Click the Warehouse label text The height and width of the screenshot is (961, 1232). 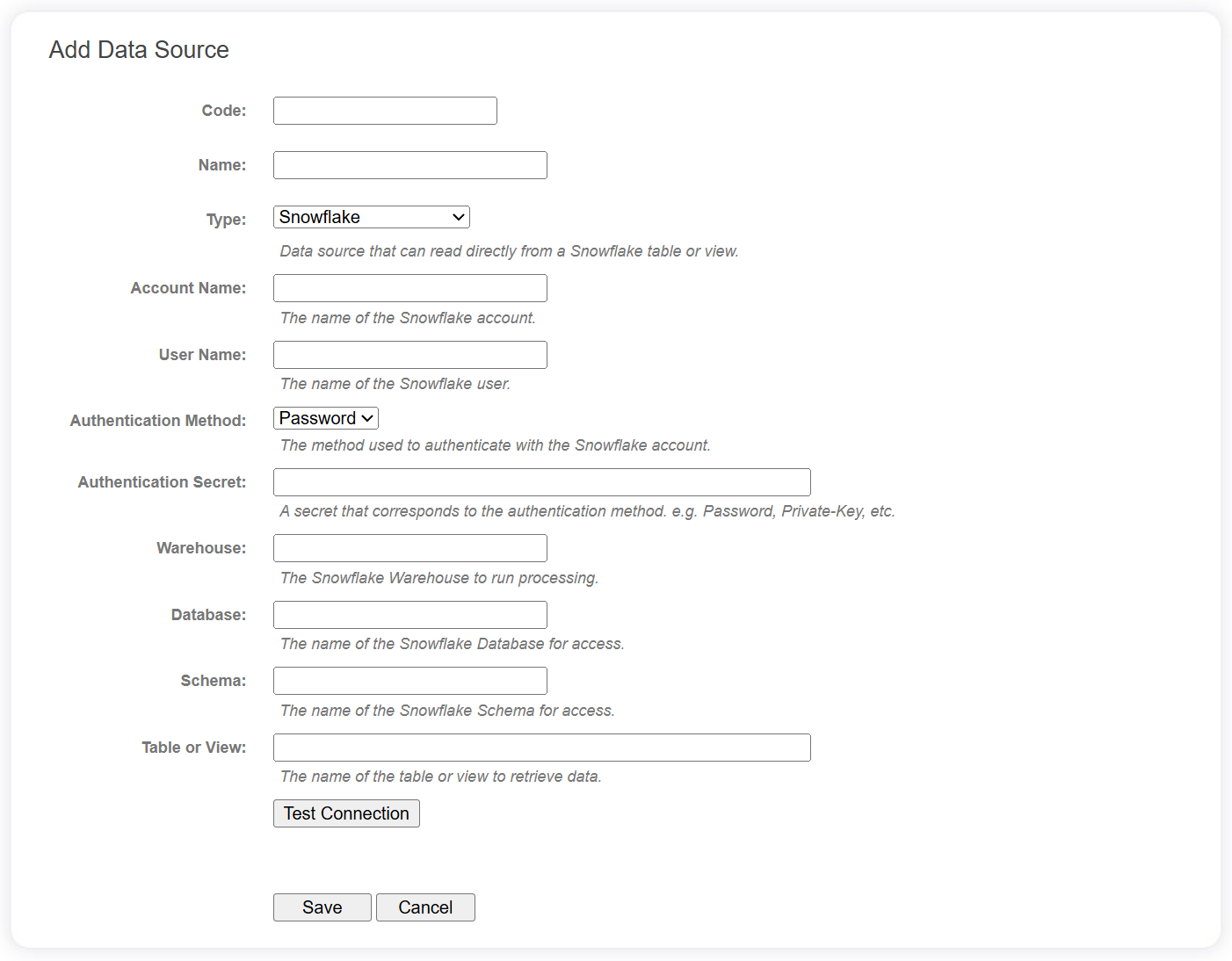(199, 547)
